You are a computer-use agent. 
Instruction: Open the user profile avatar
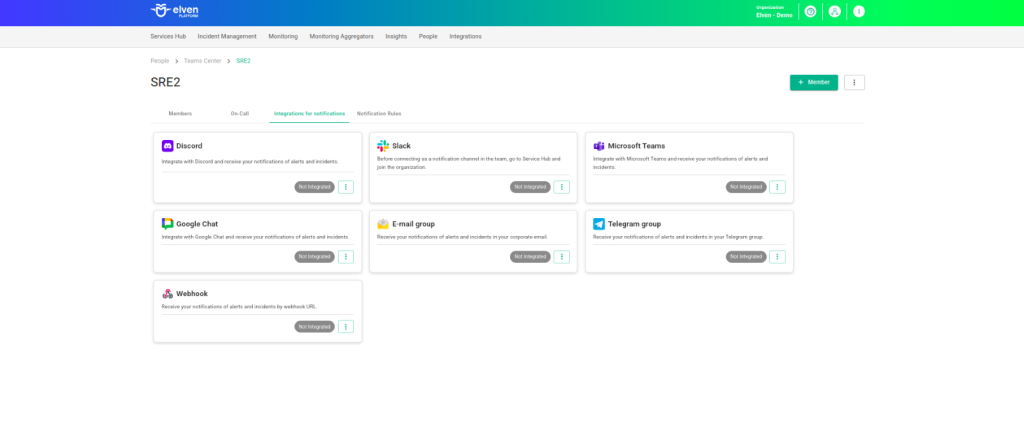858,12
